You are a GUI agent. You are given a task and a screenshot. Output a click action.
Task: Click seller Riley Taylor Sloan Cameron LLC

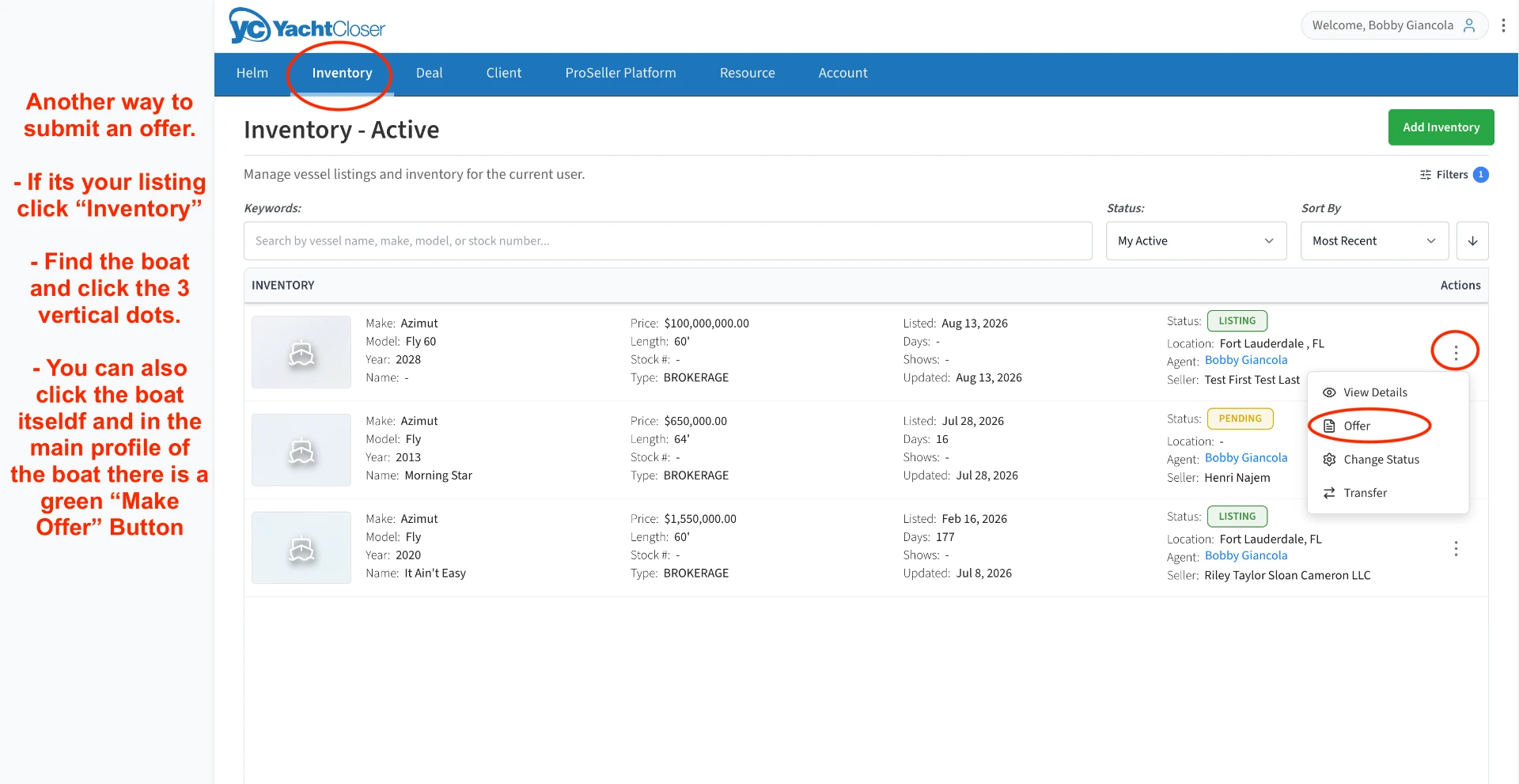(x=1287, y=575)
